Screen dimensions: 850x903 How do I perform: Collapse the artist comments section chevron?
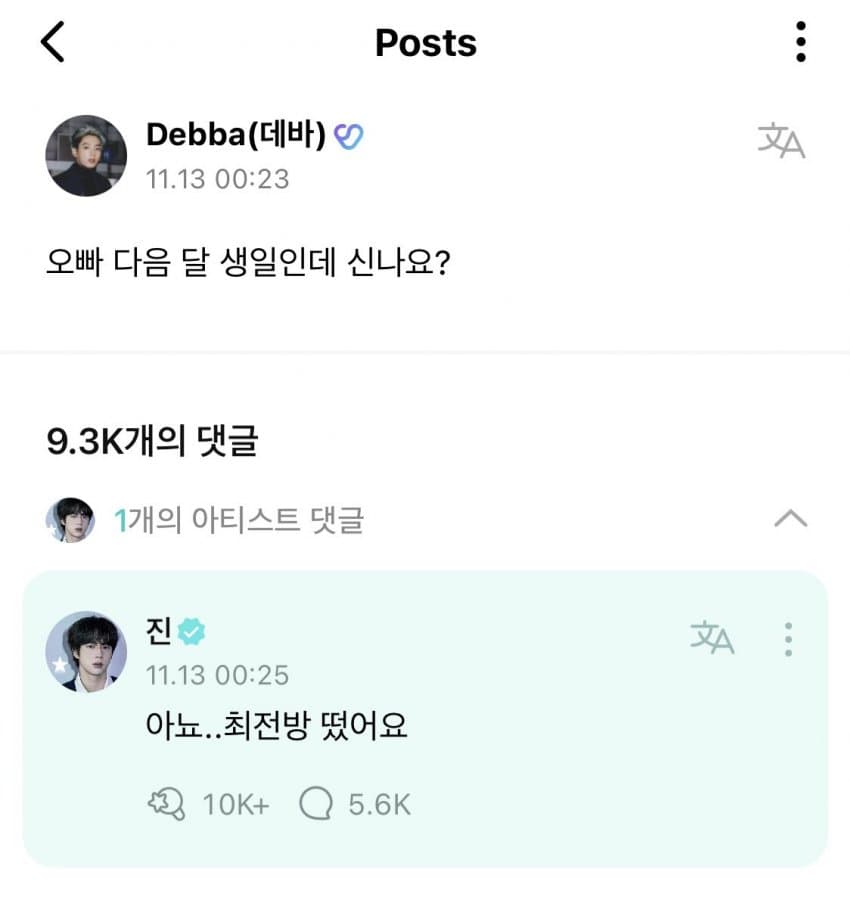pyautogui.click(x=790, y=518)
